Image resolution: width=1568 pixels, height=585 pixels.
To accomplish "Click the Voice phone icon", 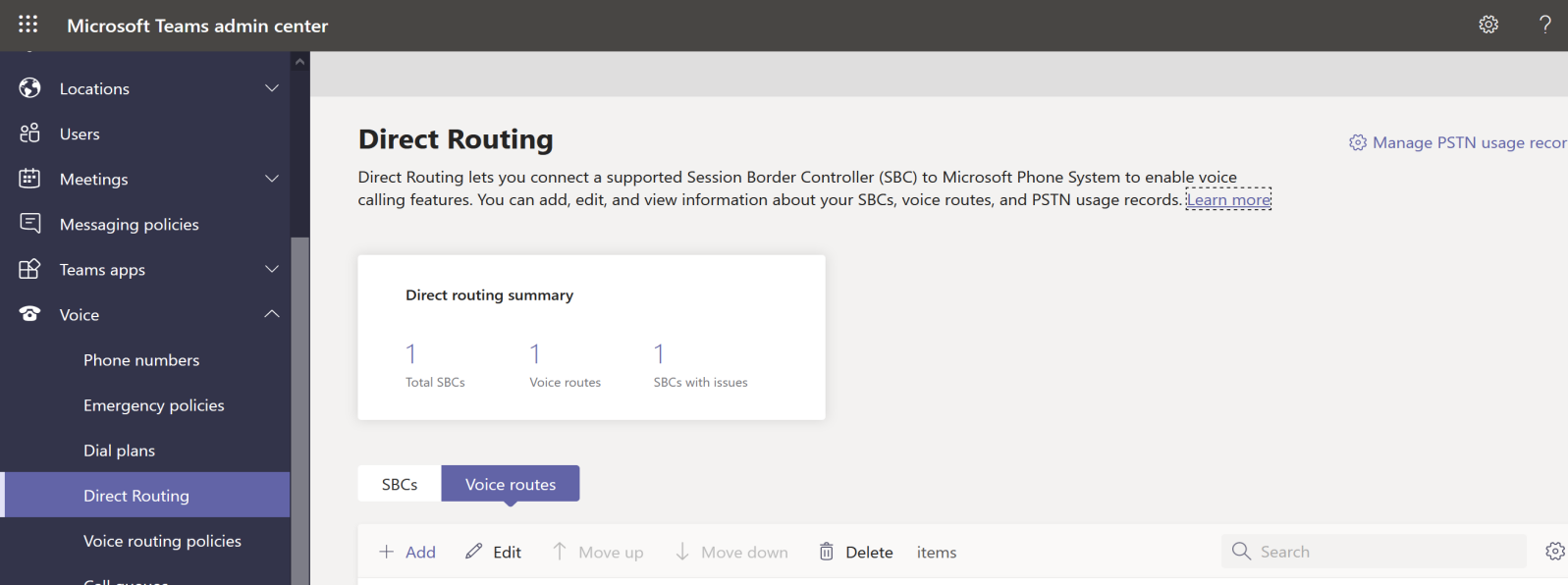I will pos(29,314).
